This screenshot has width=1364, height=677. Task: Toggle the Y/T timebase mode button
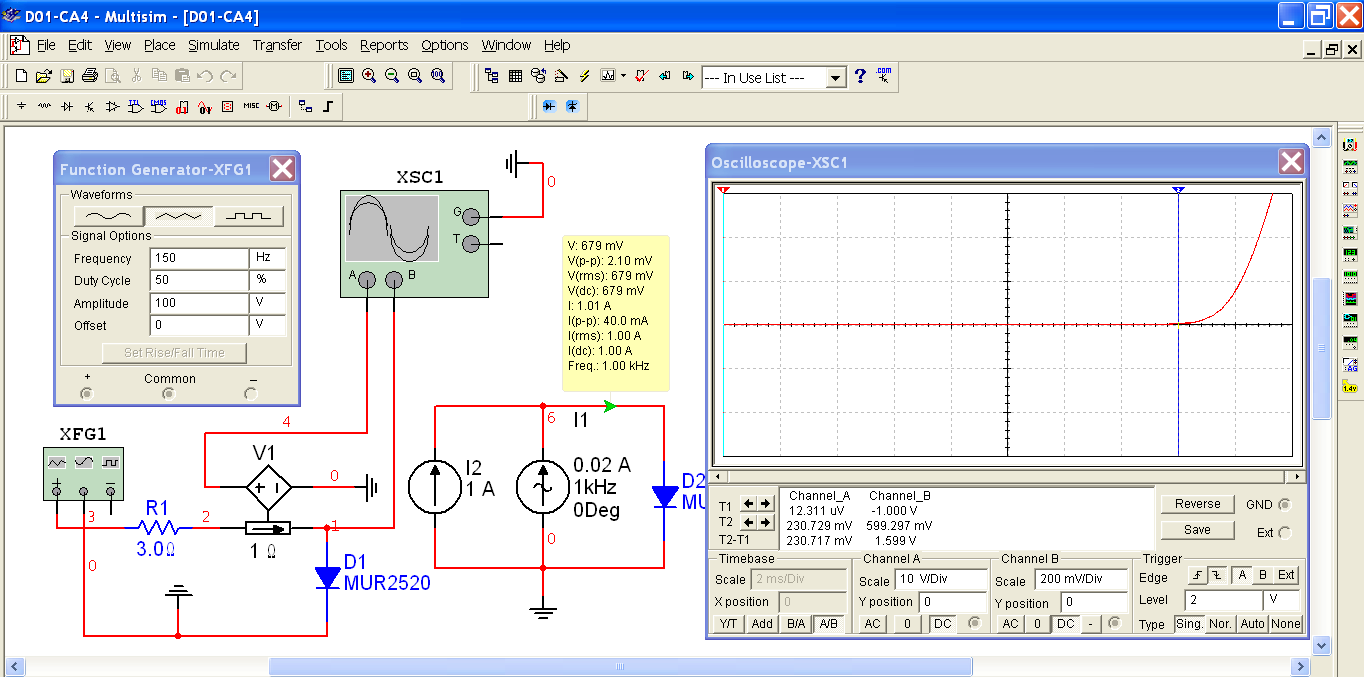[727, 624]
